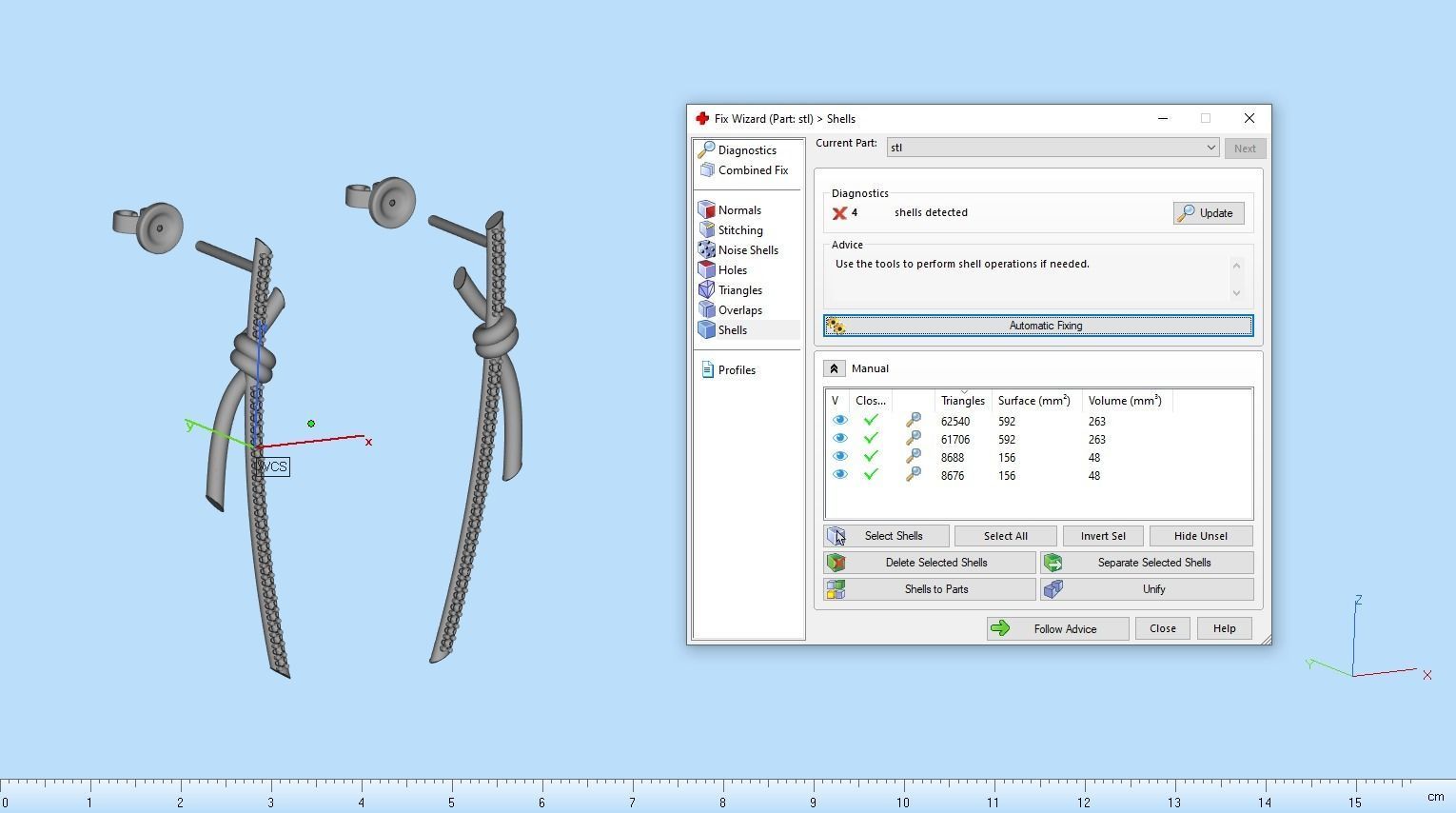Screen dimensions: 1456x813
Task: Open Help for the Fix Wizard
Action: coord(1225,628)
